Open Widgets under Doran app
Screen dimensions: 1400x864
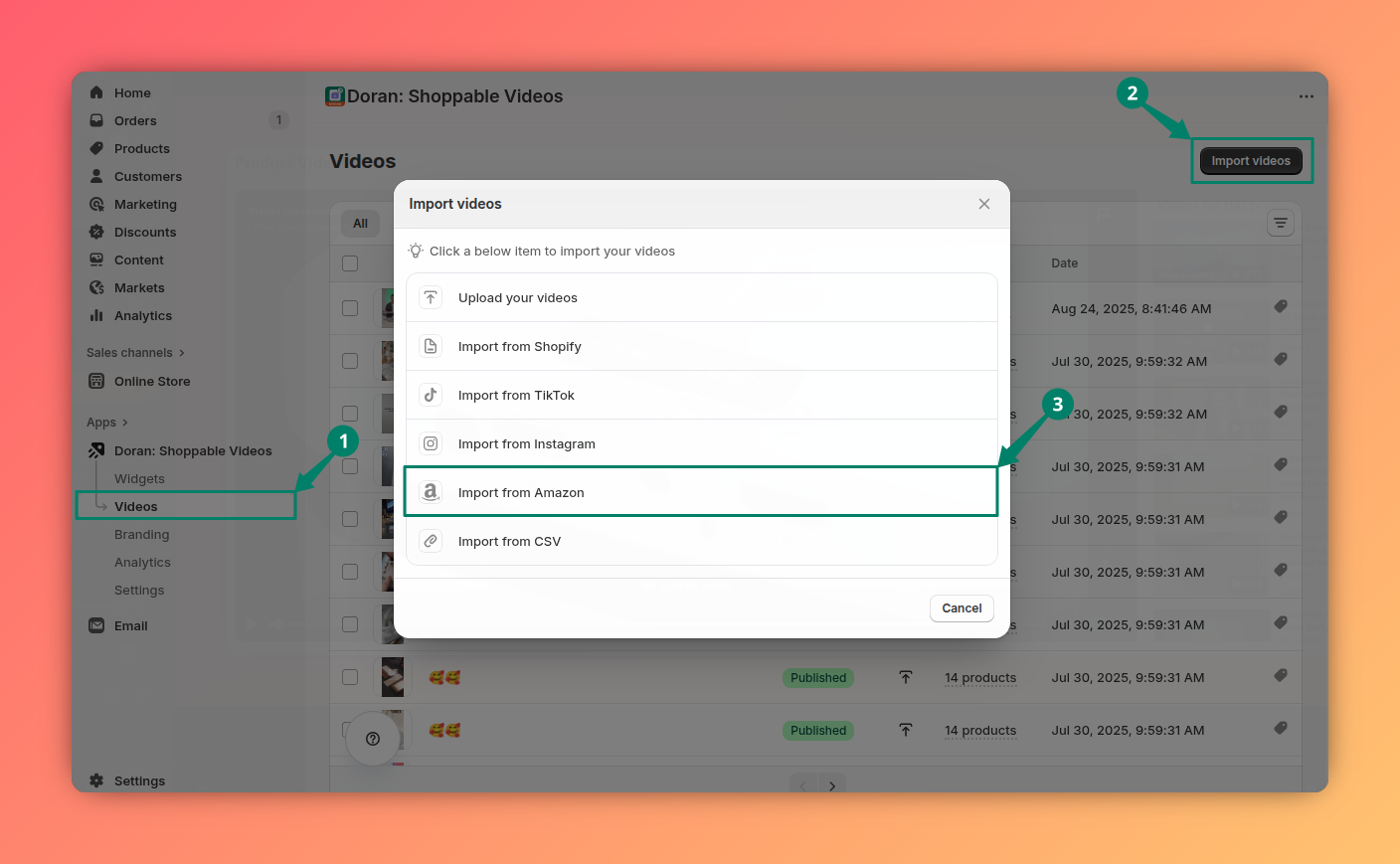pyautogui.click(x=139, y=478)
